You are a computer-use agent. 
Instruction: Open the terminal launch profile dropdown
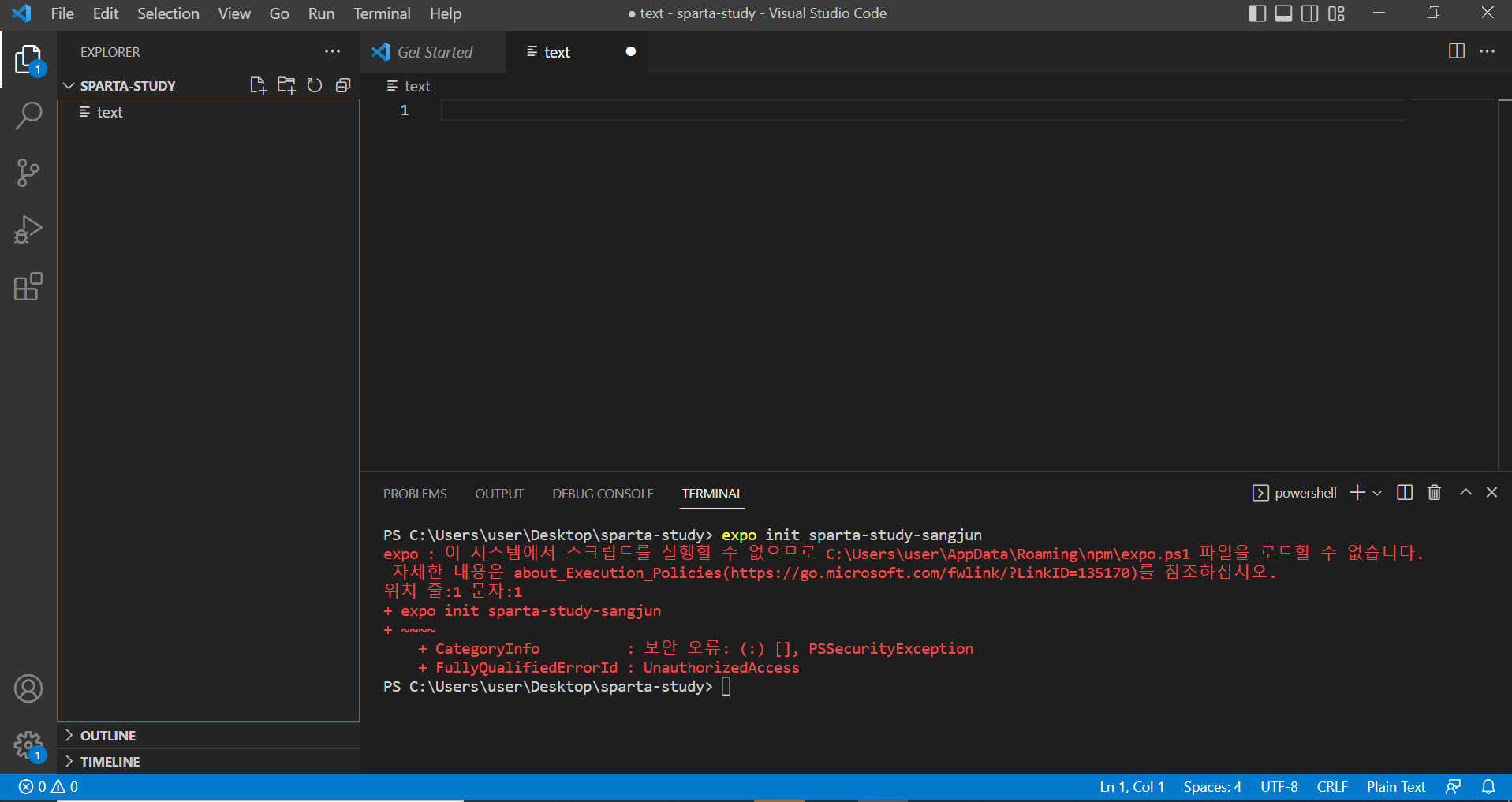click(1377, 493)
